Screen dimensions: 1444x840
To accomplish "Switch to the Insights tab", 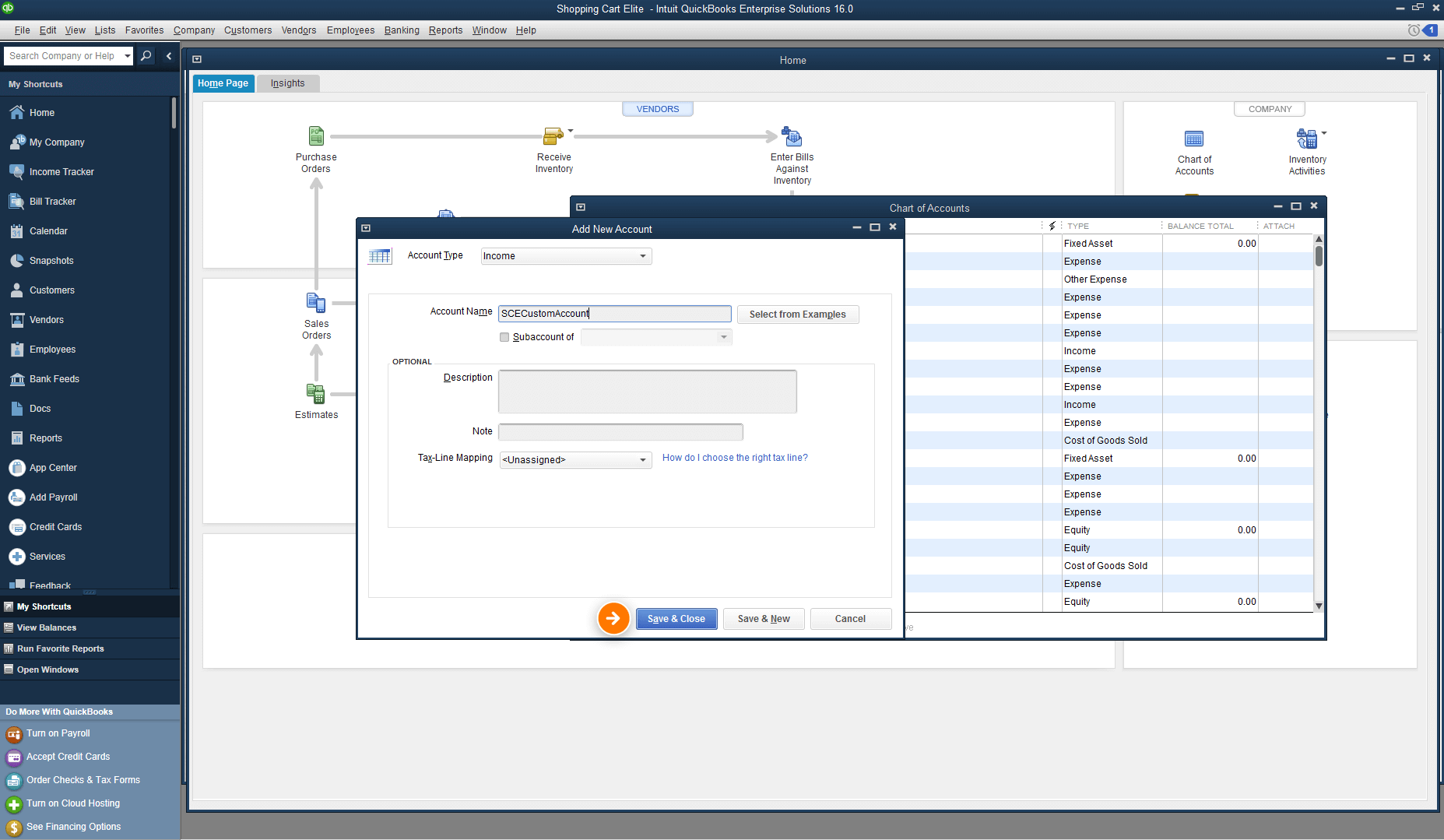I will point(287,83).
